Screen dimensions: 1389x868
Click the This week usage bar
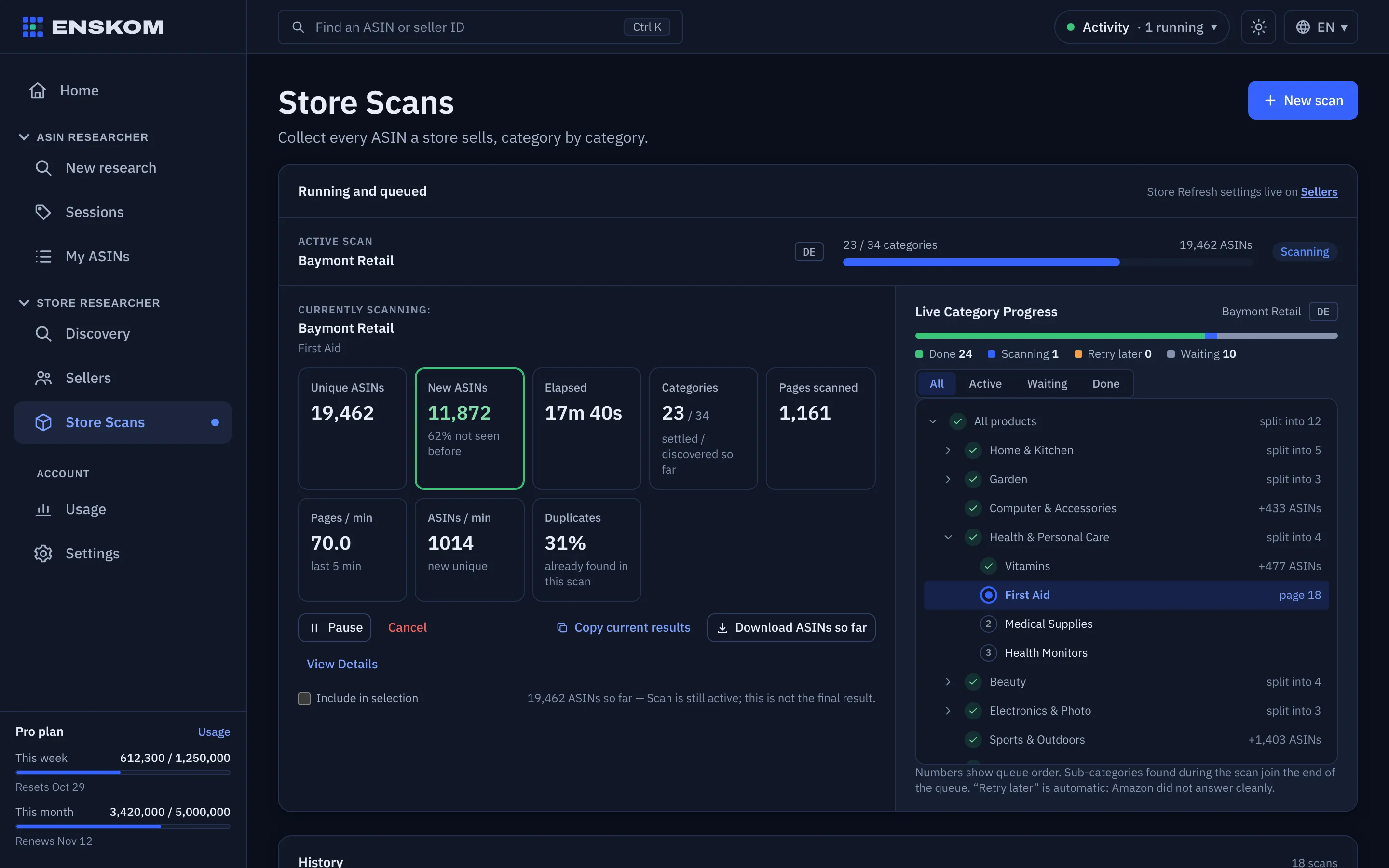coord(123,773)
